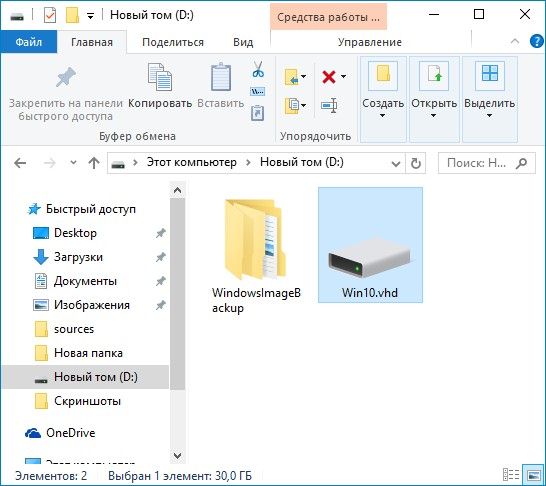
Task: Click the forward navigation arrow
Action: (50, 163)
